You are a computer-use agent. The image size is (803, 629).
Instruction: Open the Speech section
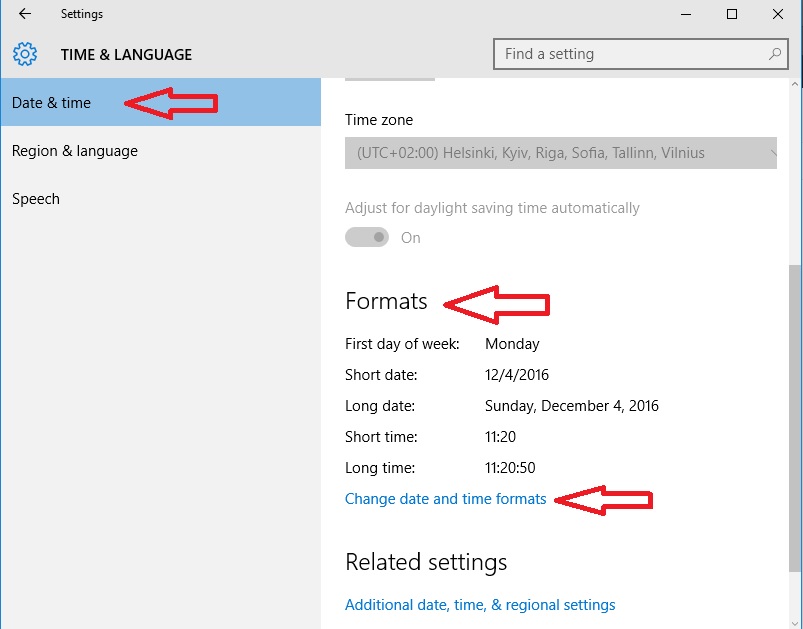click(x=36, y=199)
